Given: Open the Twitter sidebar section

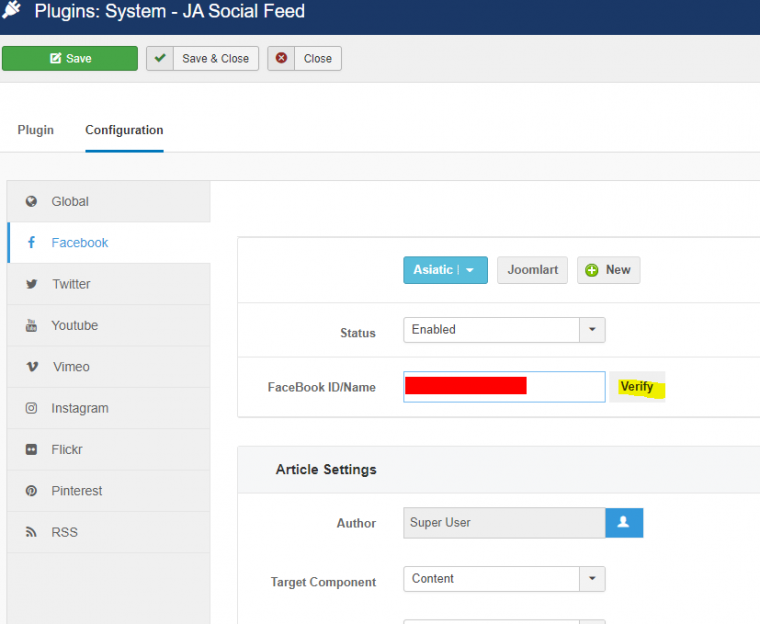Looking at the screenshot, I should (x=109, y=284).
